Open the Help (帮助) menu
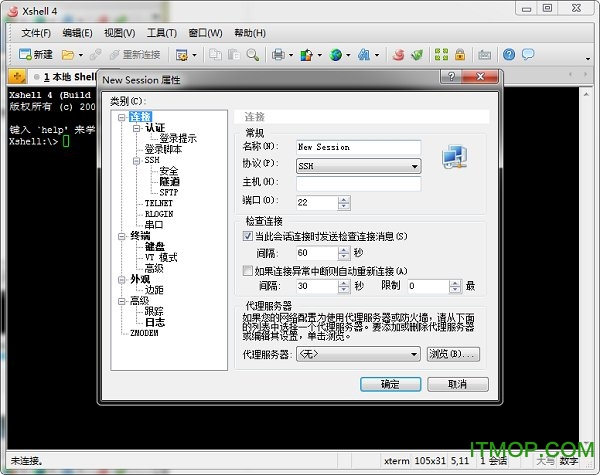Image resolution: width=600 pixels, height=475 pixels. 250,33
